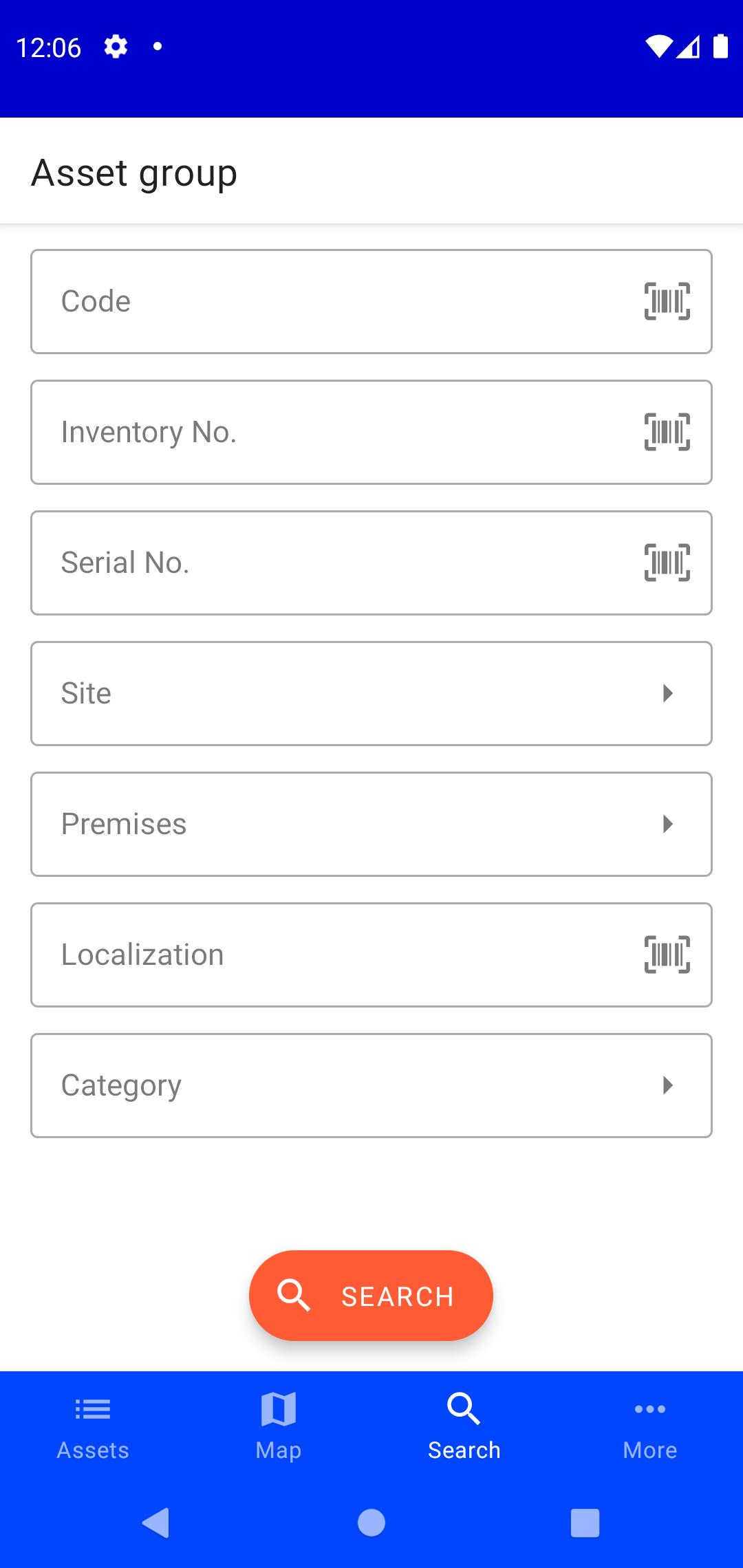
Task: Tap the orange SEARCH button
Action: [371, 1296]
